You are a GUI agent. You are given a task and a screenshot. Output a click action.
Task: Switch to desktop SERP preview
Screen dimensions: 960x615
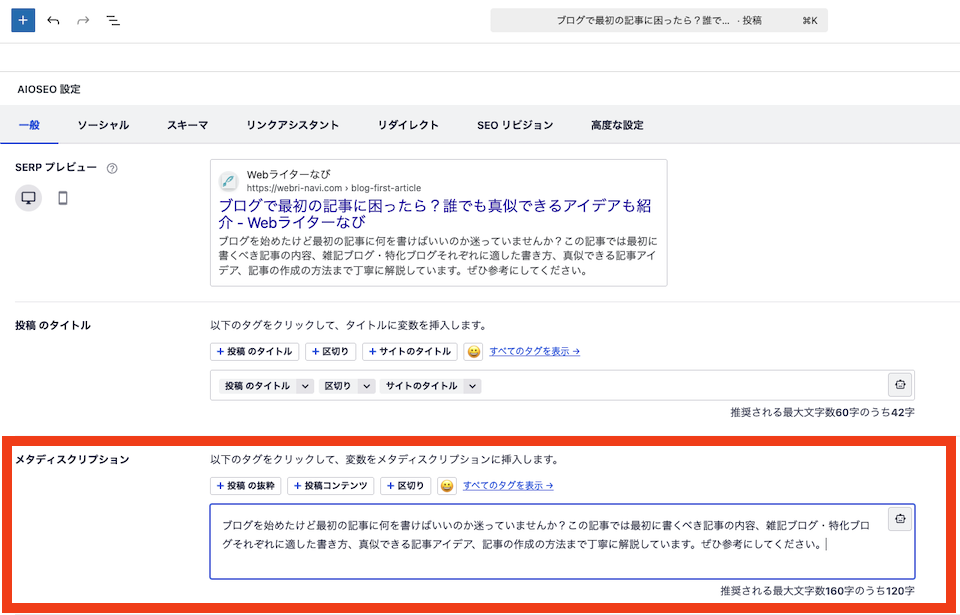point(28,198)
